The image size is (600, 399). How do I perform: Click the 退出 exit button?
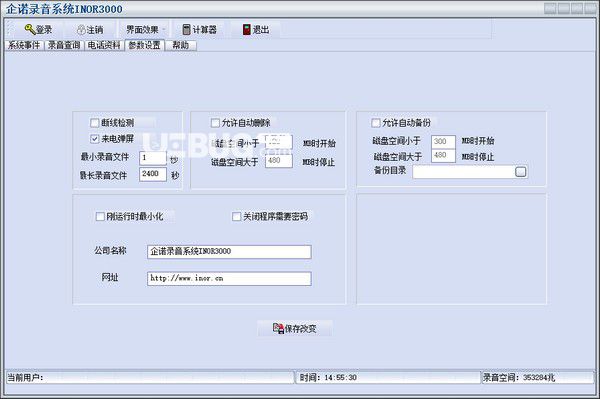point(256,29)
